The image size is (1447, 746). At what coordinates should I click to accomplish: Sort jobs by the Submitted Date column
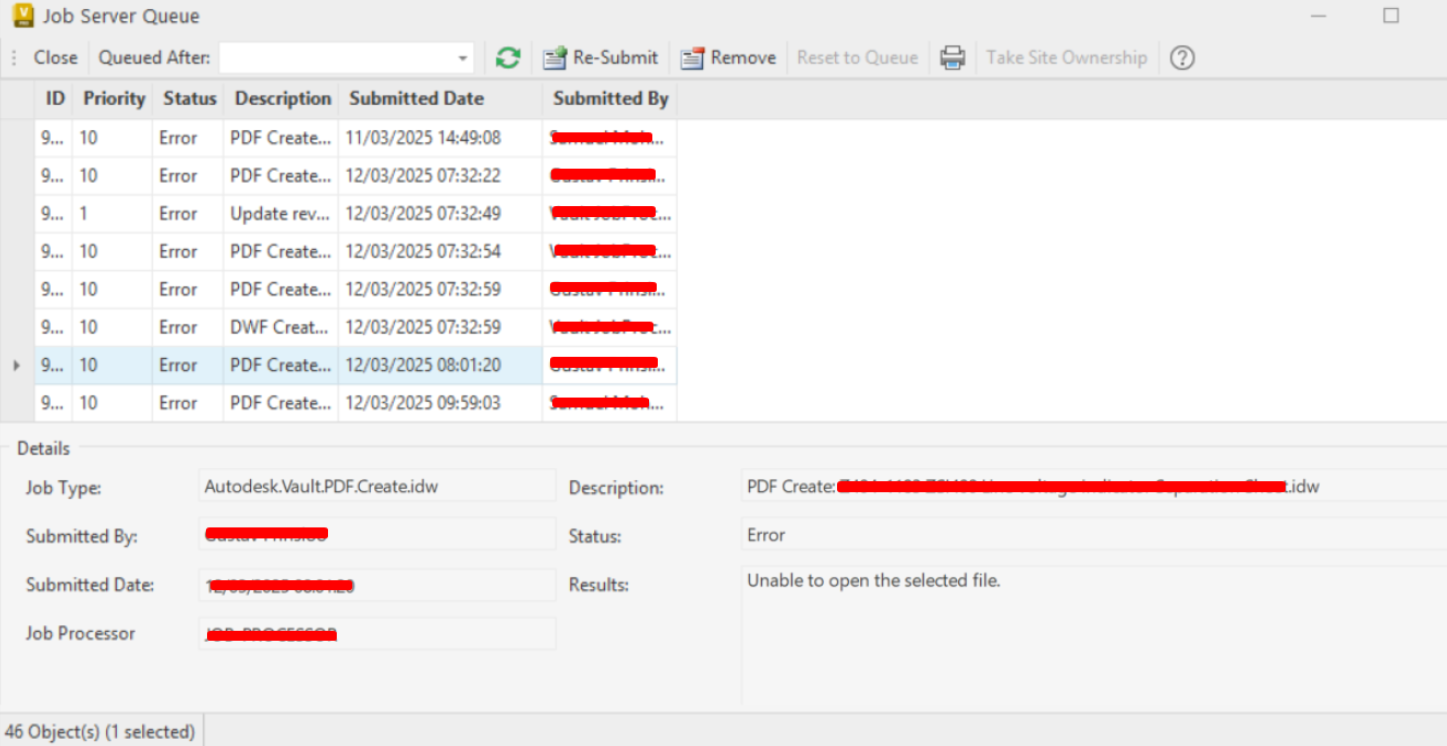(x=416, y=98)
